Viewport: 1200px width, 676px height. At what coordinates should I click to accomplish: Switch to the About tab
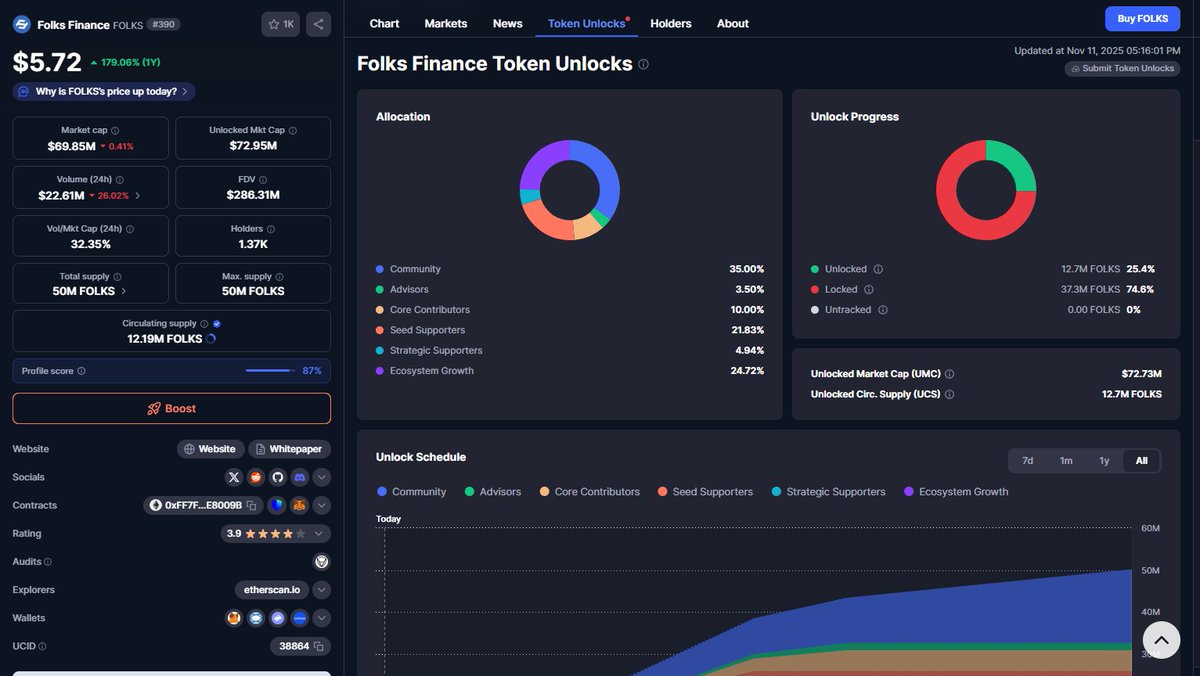[x=733, y=23]
